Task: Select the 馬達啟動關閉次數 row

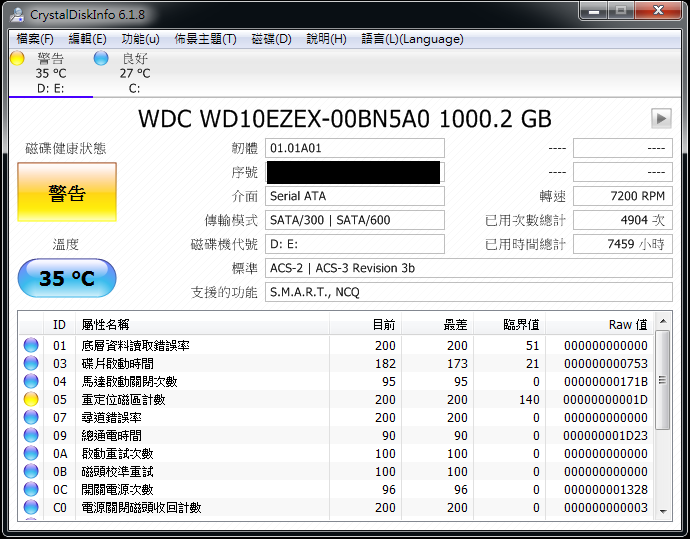Action: [337, 381]
